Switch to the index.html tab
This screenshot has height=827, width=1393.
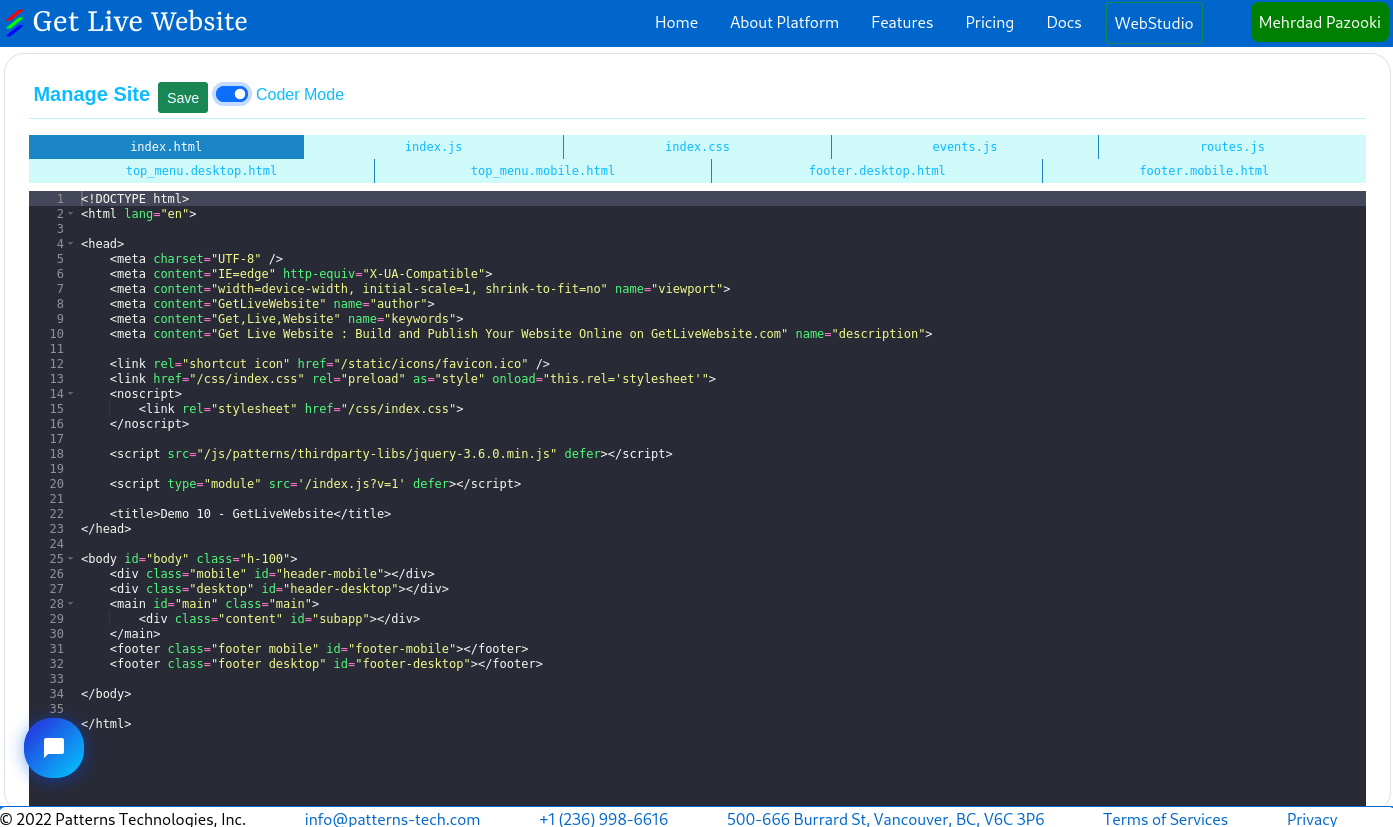[x=166, y=147]
